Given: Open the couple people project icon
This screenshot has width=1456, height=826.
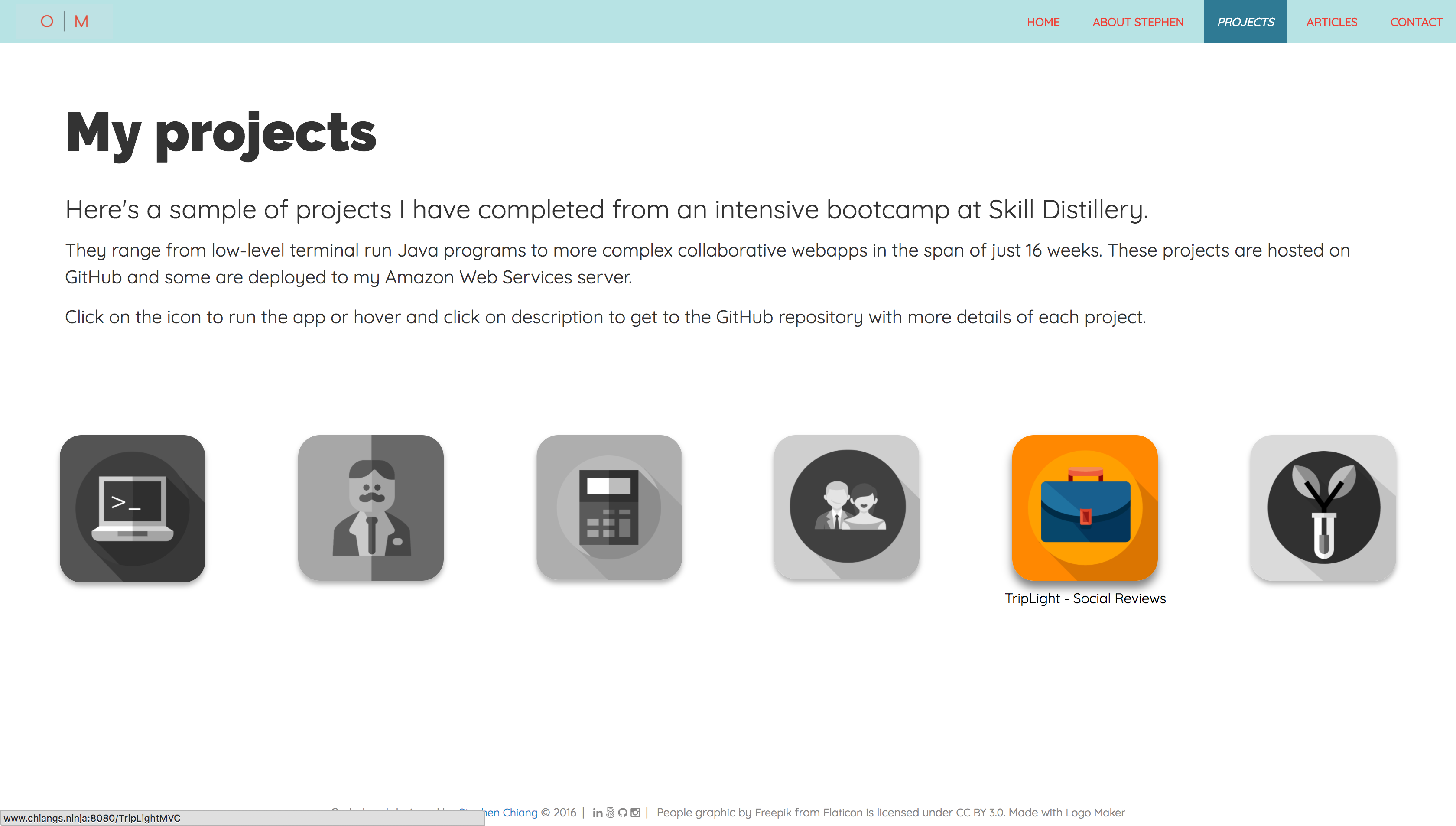Looking at the screenshot, I should pos(847,507).
